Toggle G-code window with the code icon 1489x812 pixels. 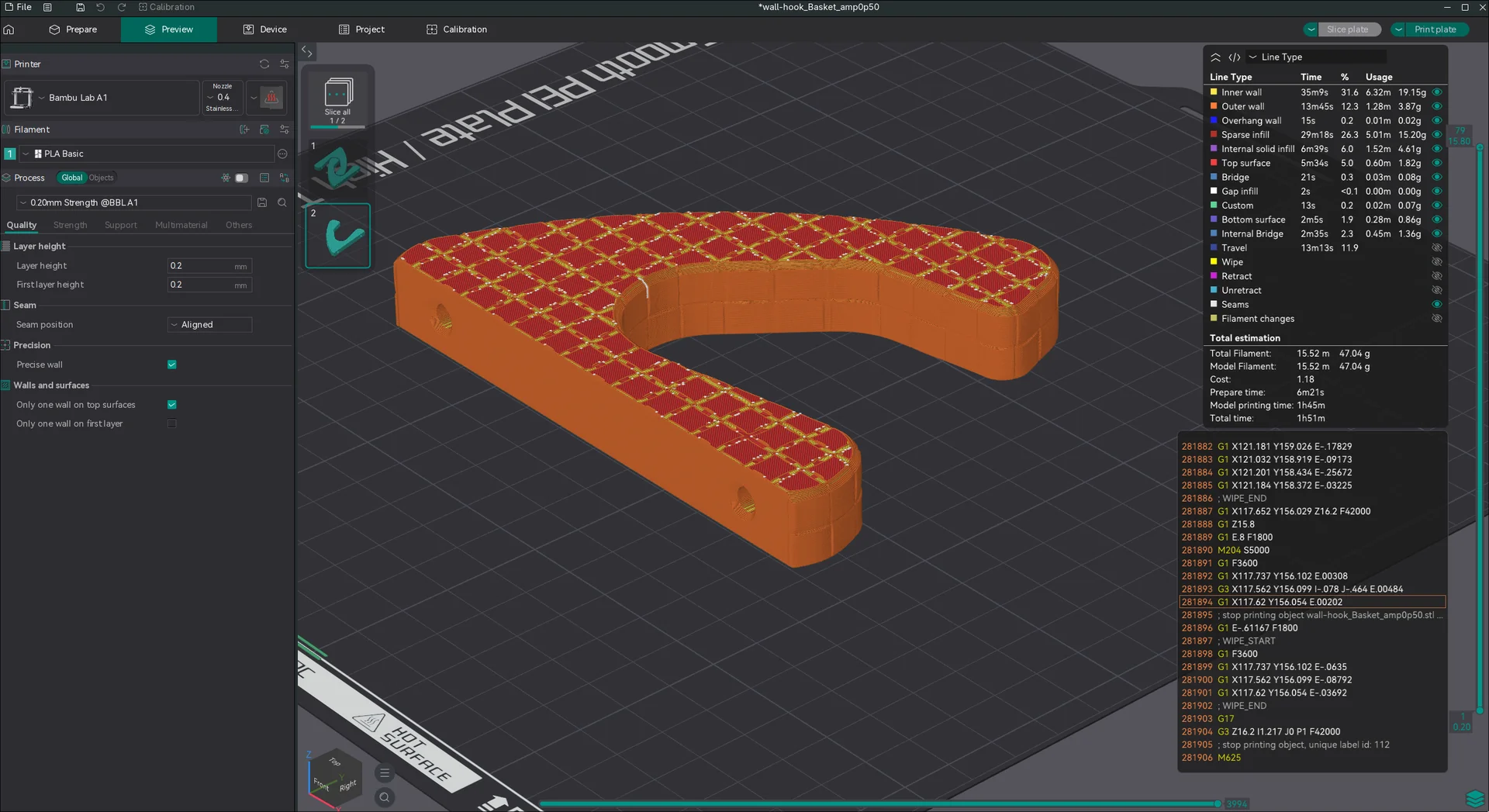coord(1234,57)
